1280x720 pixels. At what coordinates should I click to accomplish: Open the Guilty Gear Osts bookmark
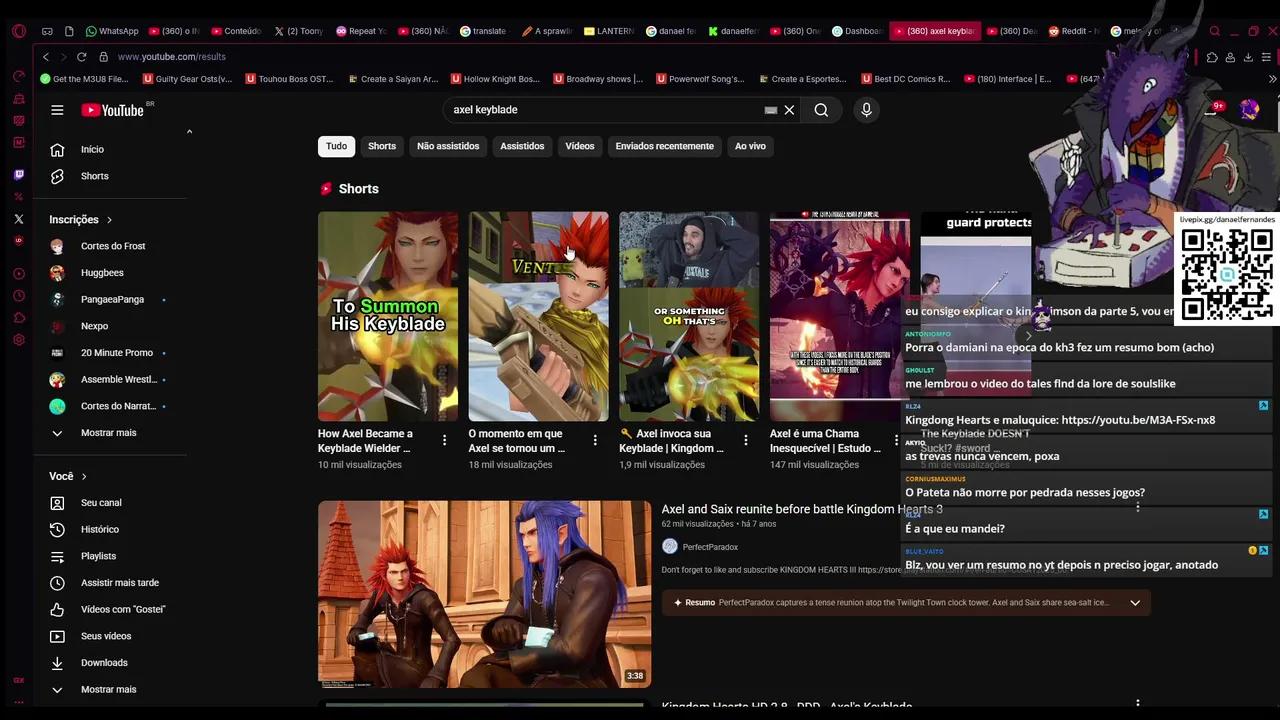point(187,79)
